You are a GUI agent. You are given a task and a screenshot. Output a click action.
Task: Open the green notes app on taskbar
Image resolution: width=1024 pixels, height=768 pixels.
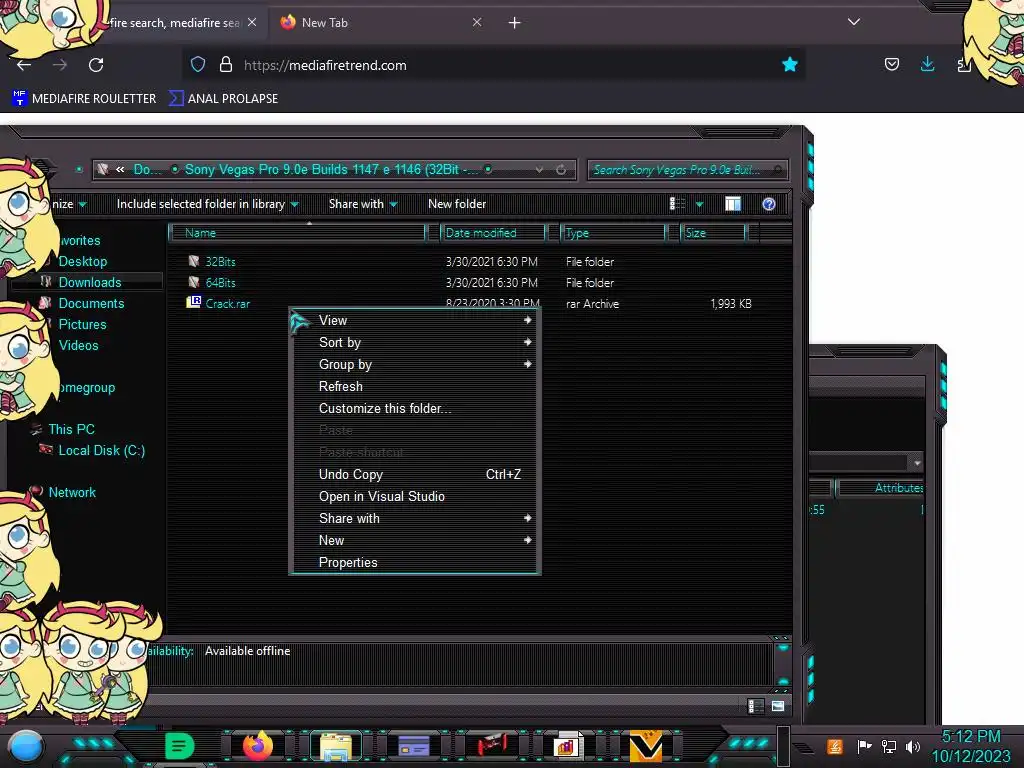[x=180, y=746]
